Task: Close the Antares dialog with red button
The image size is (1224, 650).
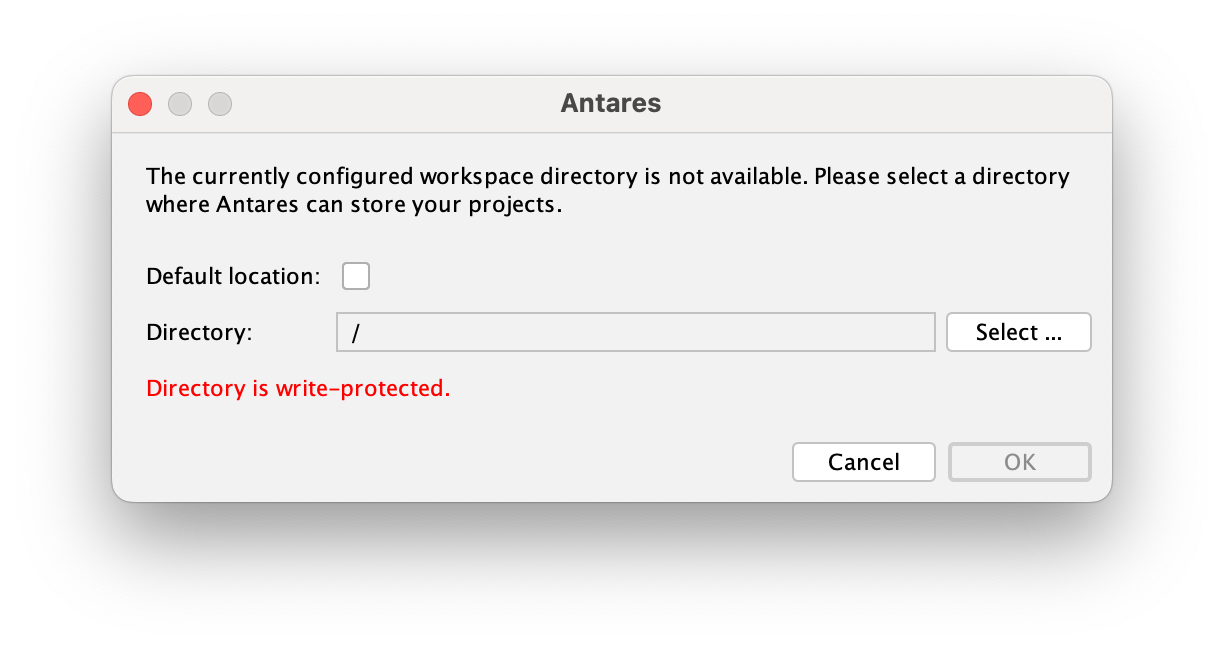Action: (140, 104)
